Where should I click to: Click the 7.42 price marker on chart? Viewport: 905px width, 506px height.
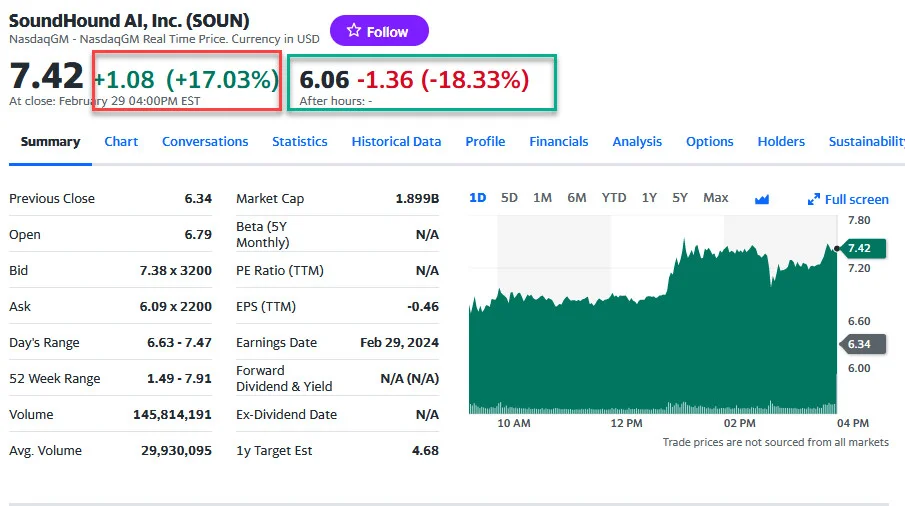point(863,248)
